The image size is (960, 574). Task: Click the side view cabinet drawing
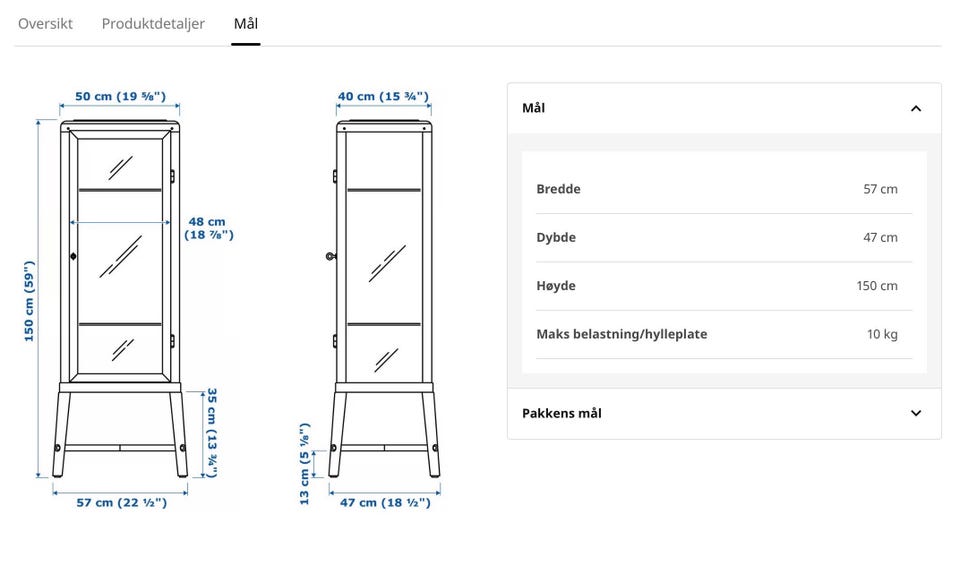point(384,299)
